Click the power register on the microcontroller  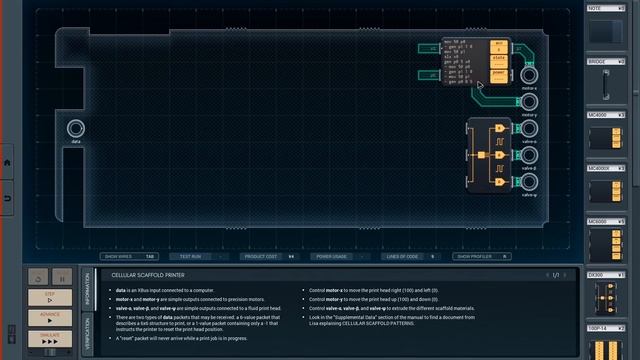pos(499,76)
